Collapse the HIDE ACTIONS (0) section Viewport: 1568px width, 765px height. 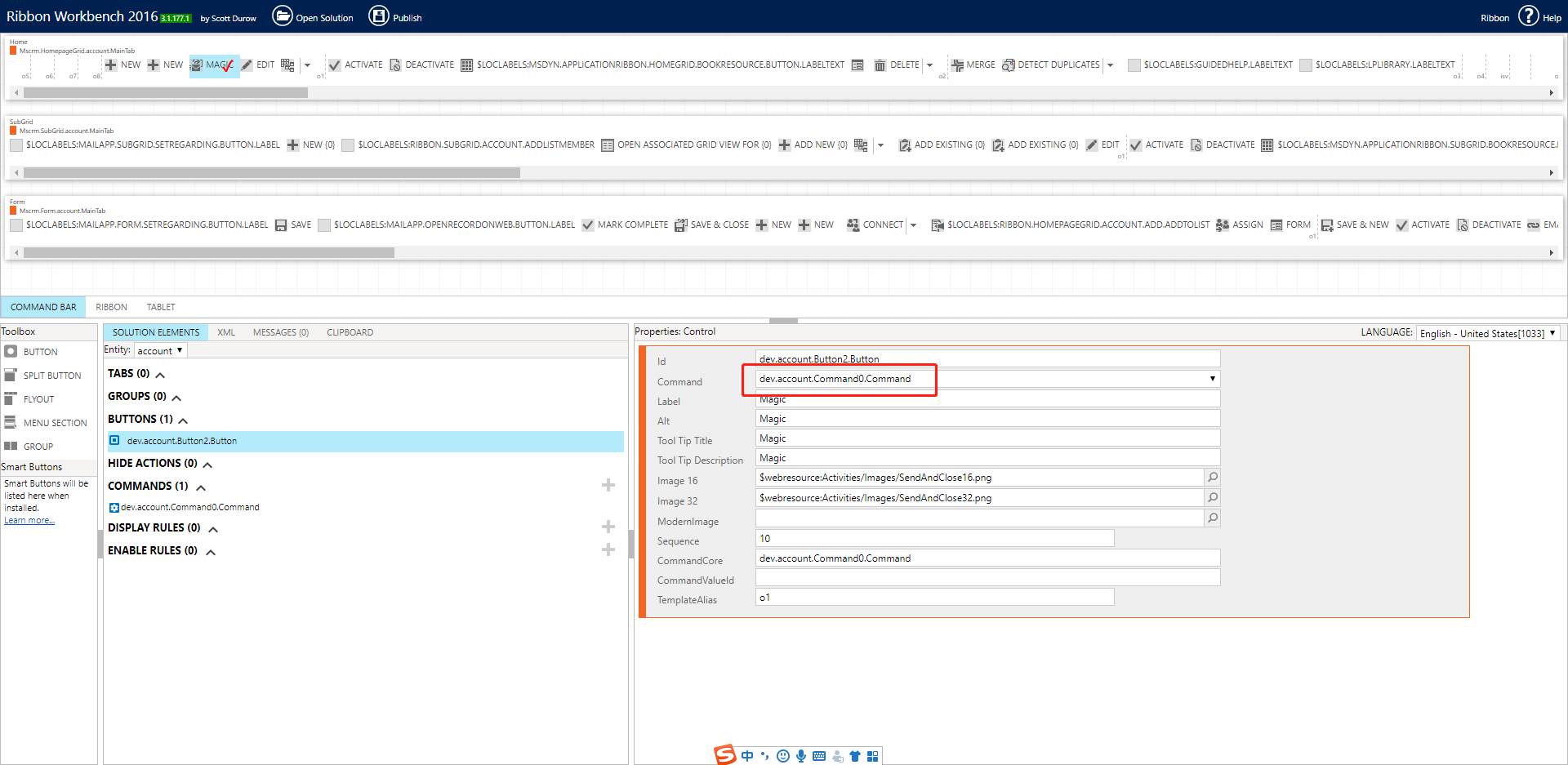[207, 465]
